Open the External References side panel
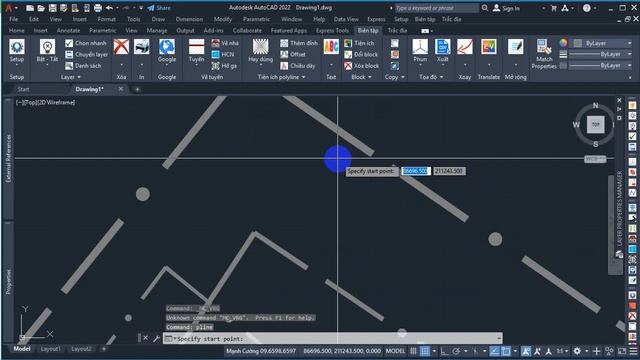The height and width of the screenshot is (360, 640). [9, 158]
